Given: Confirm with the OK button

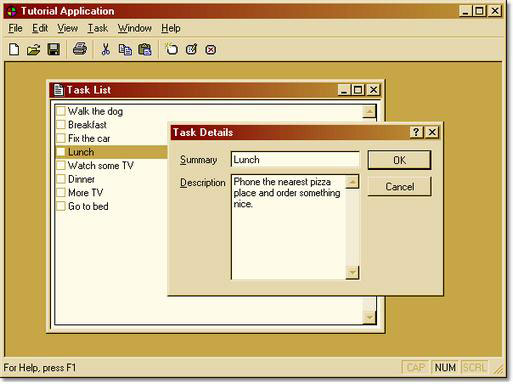Looking at the screenshot, I should pos(399,160).
